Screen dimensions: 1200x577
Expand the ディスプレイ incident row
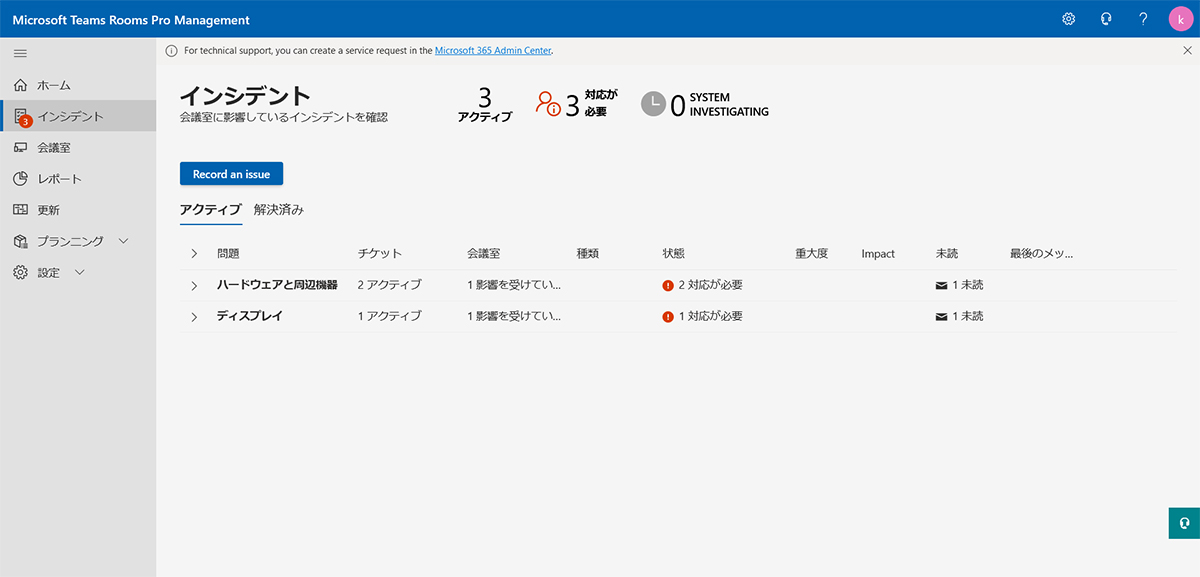pyautogui.click(x=194, y=316)
